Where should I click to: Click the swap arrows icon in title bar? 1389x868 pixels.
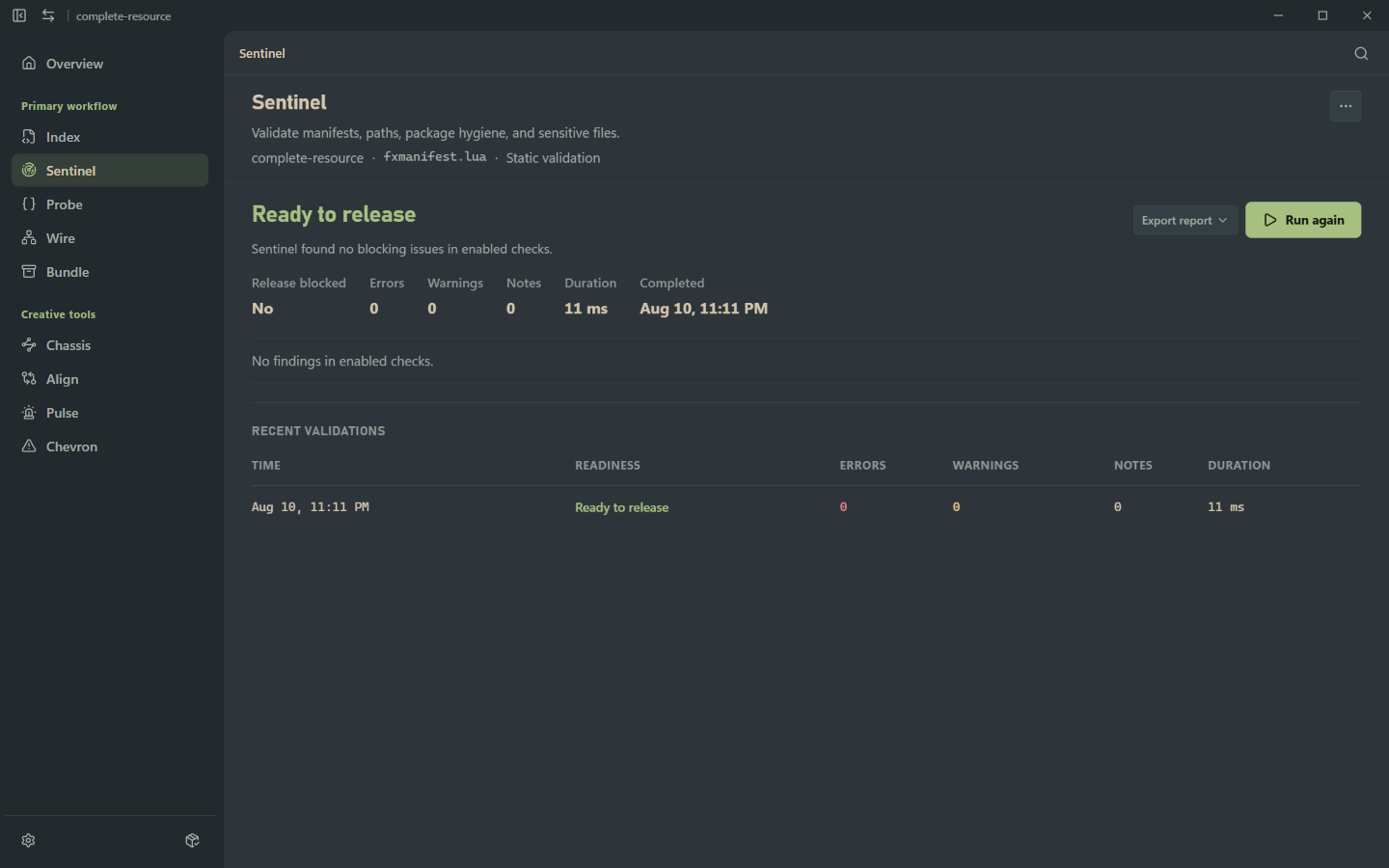click(48, 15)
